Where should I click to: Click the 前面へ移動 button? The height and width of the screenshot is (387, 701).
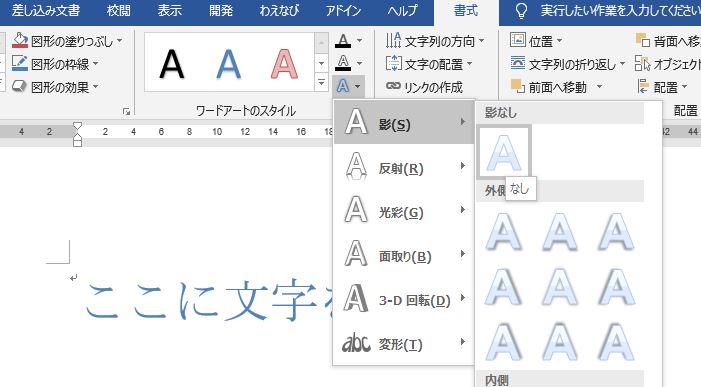click(549, 87)
